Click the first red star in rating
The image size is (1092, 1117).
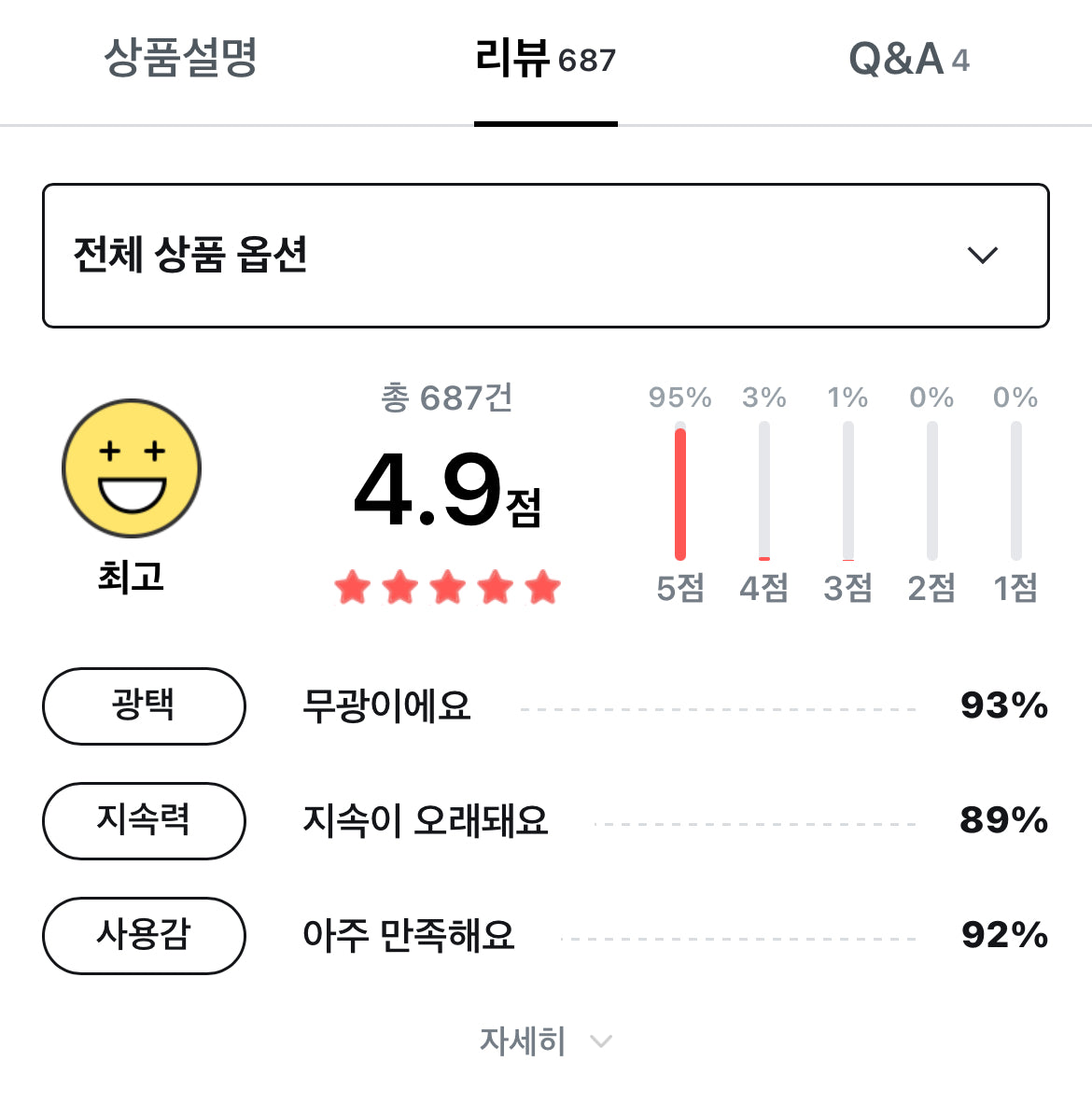(x=353, y=588)
